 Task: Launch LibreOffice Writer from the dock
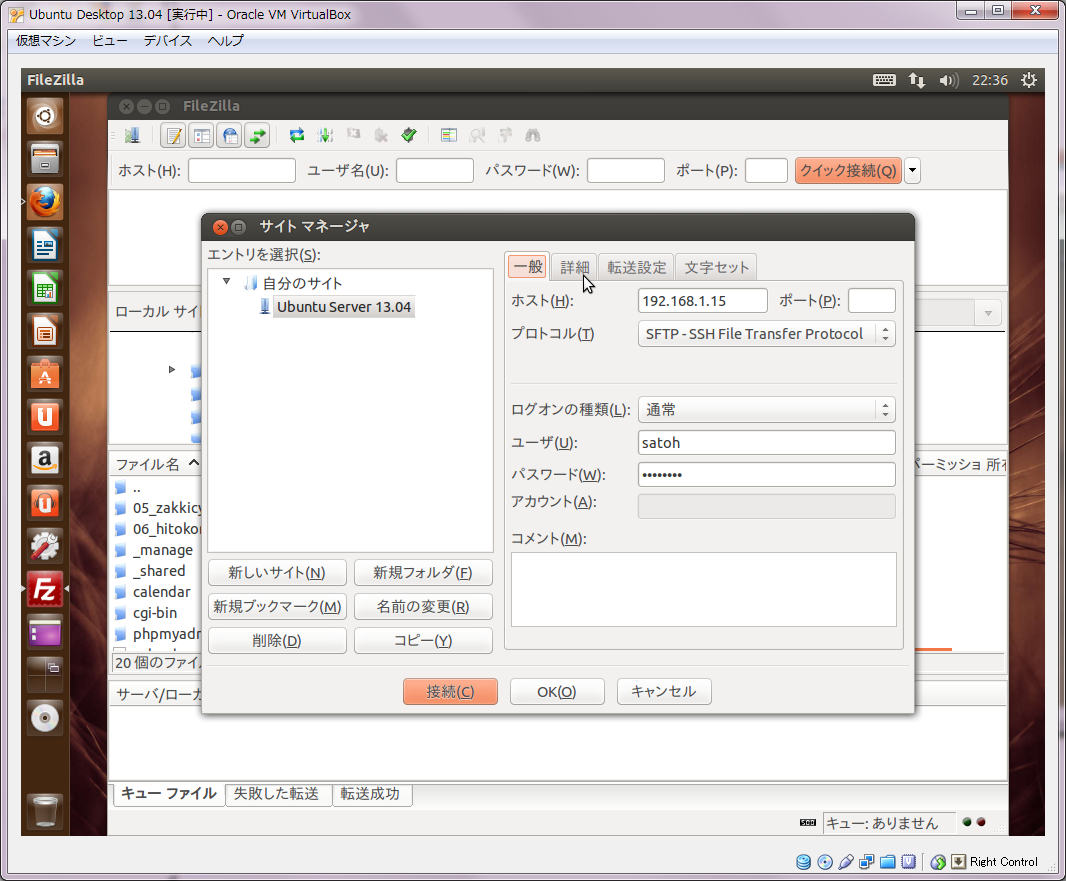(45, 245)
